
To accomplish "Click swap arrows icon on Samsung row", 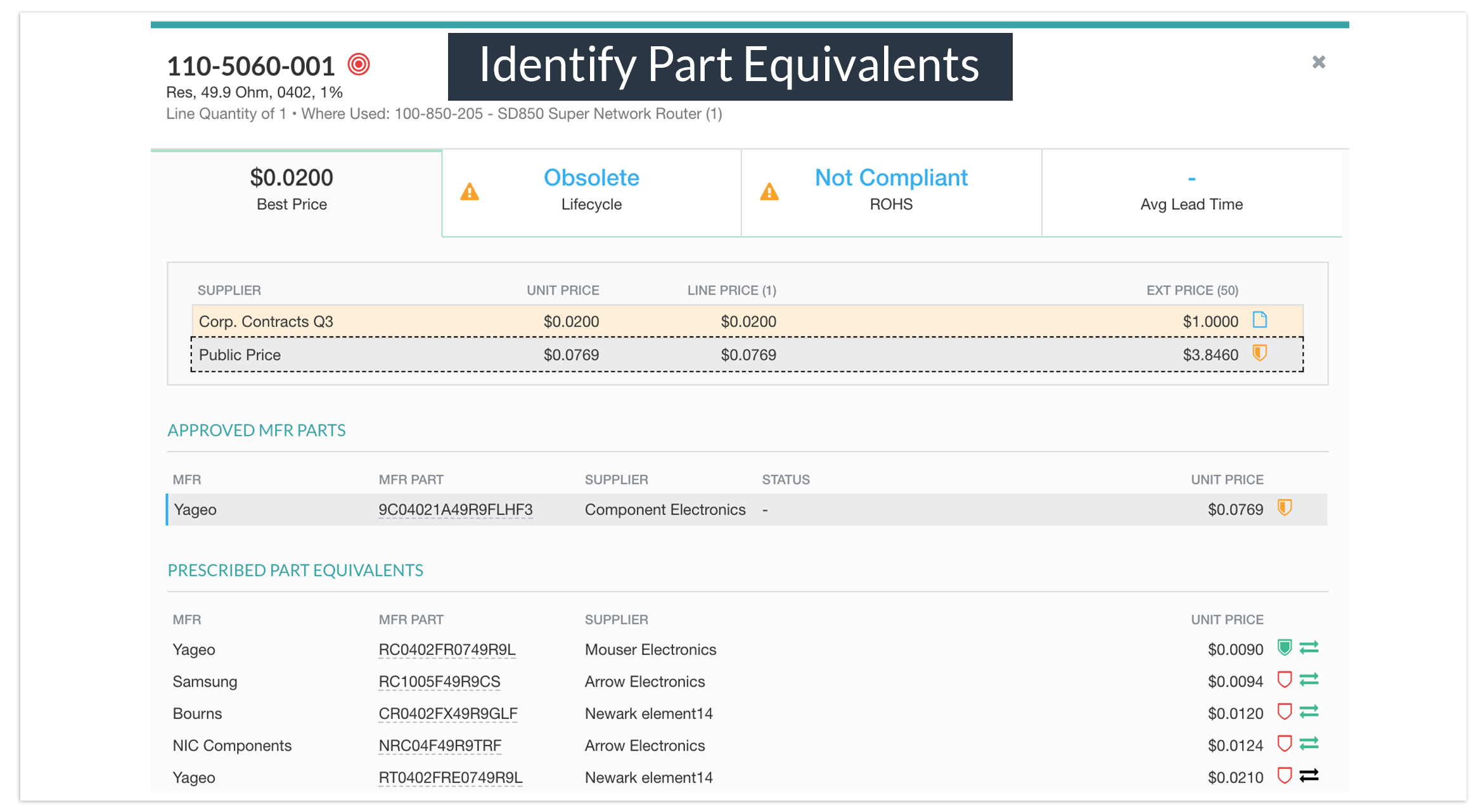I will click(1309, 680).
